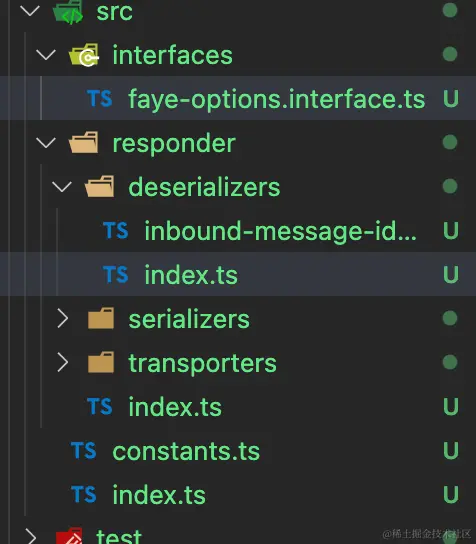Expand the test folder chevron

tap(31, 536)
